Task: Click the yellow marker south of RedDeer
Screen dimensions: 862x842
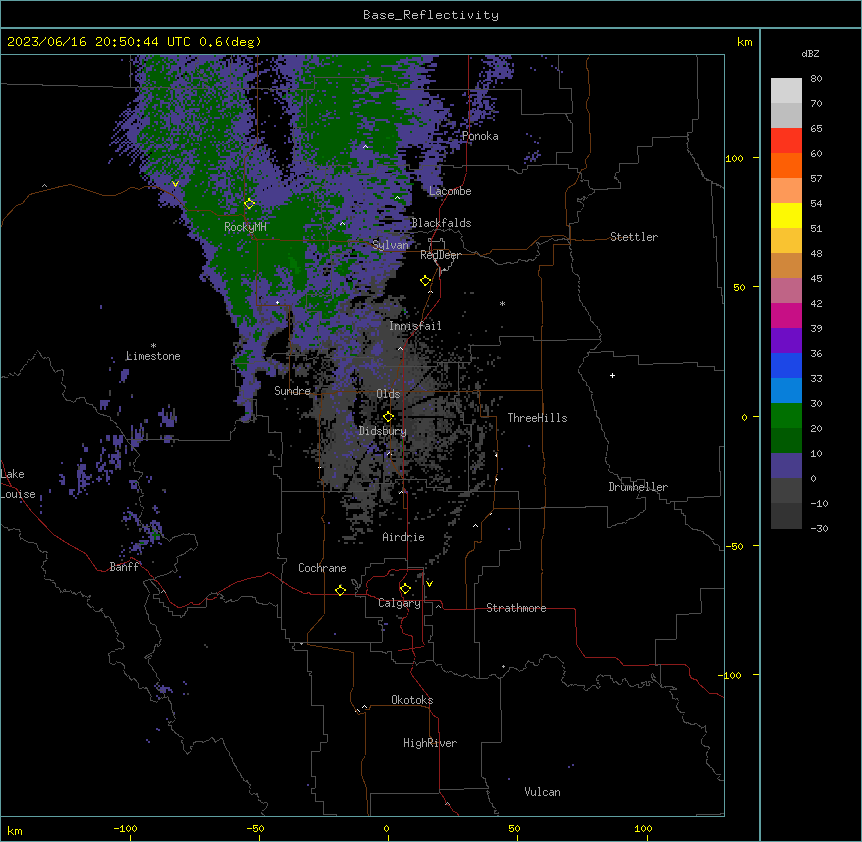Action: (426, 281)
